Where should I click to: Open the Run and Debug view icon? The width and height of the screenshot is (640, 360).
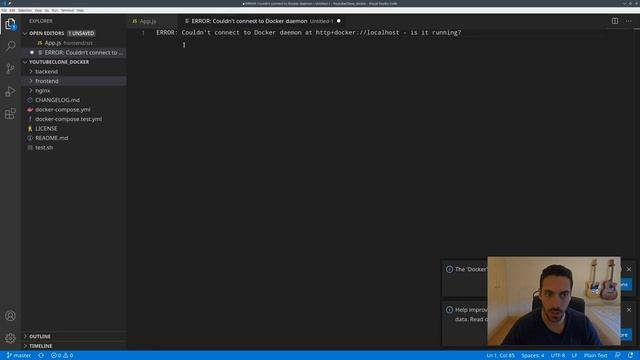click(10, 91)
